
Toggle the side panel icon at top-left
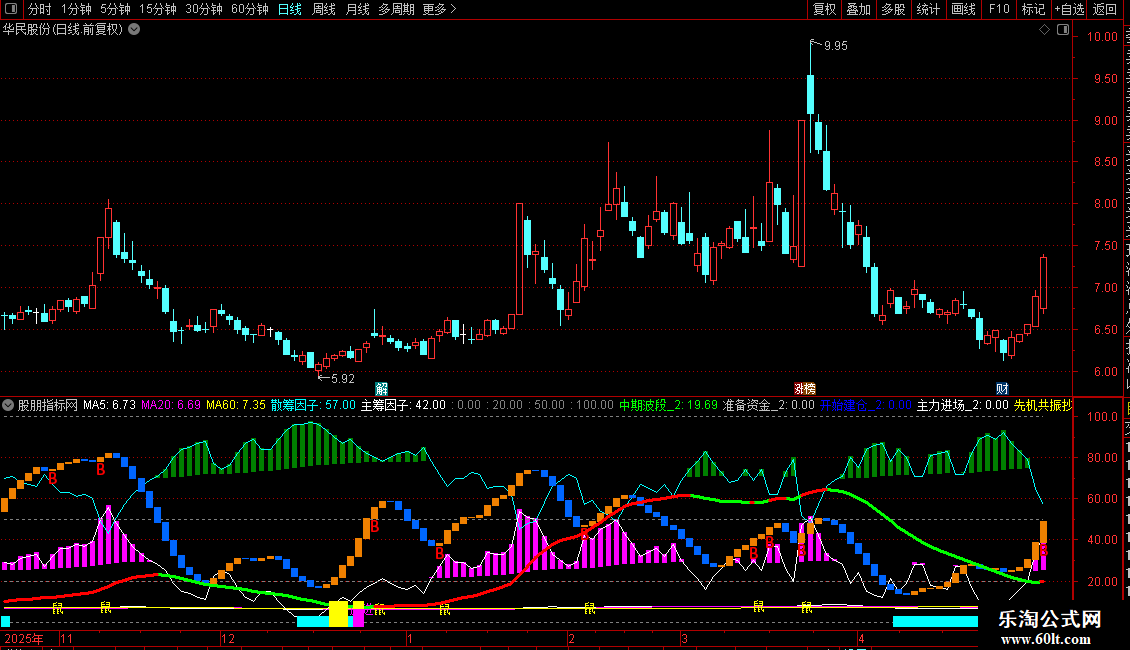(x=11, y=9)
